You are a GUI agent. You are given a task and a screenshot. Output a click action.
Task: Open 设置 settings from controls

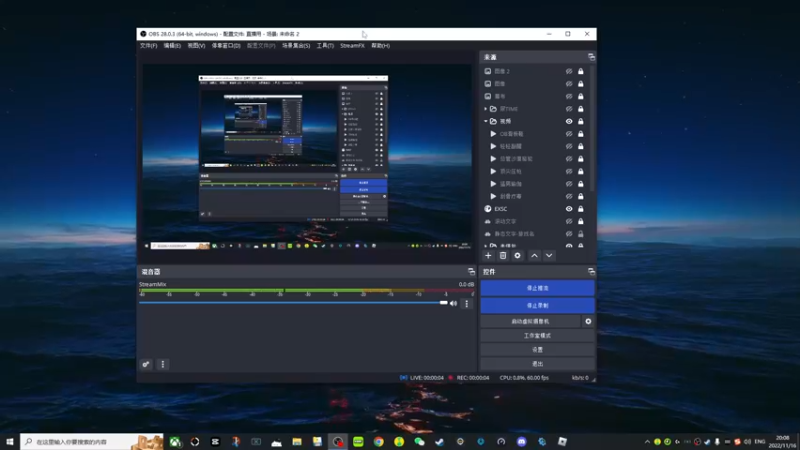pos(537,350)
